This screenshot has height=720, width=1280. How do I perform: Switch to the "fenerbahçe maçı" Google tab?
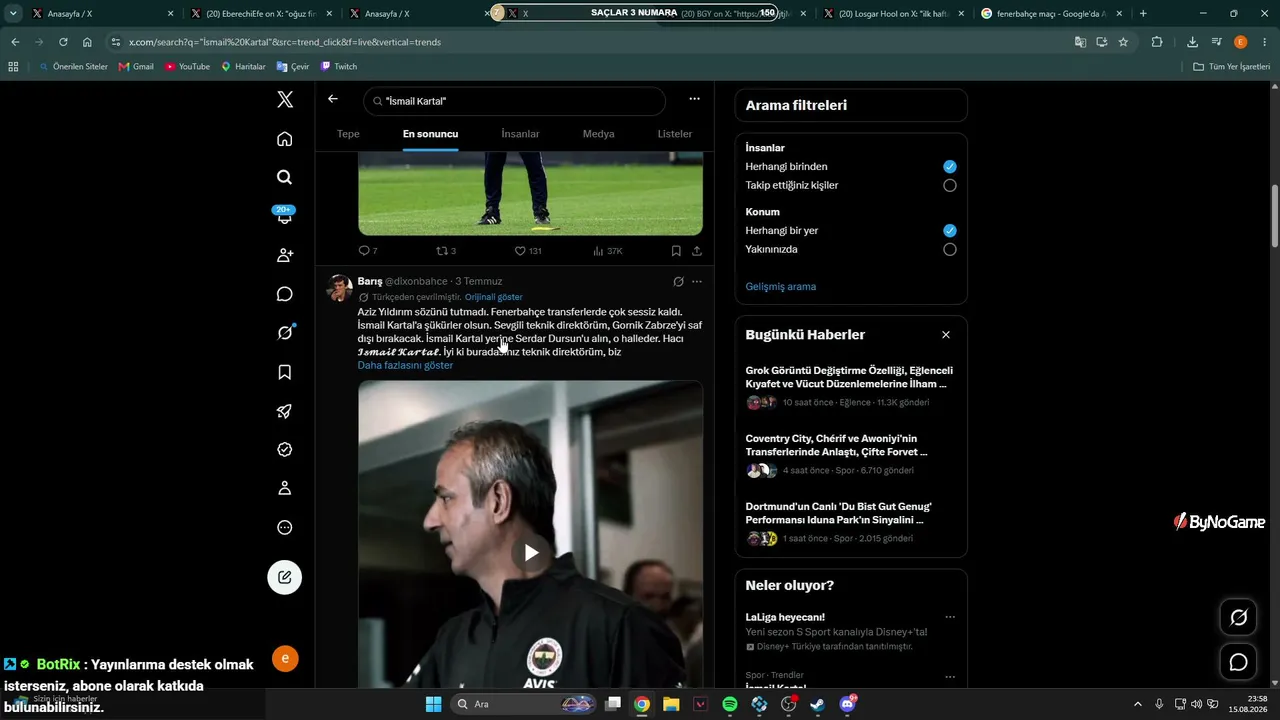click(1051, 14)
